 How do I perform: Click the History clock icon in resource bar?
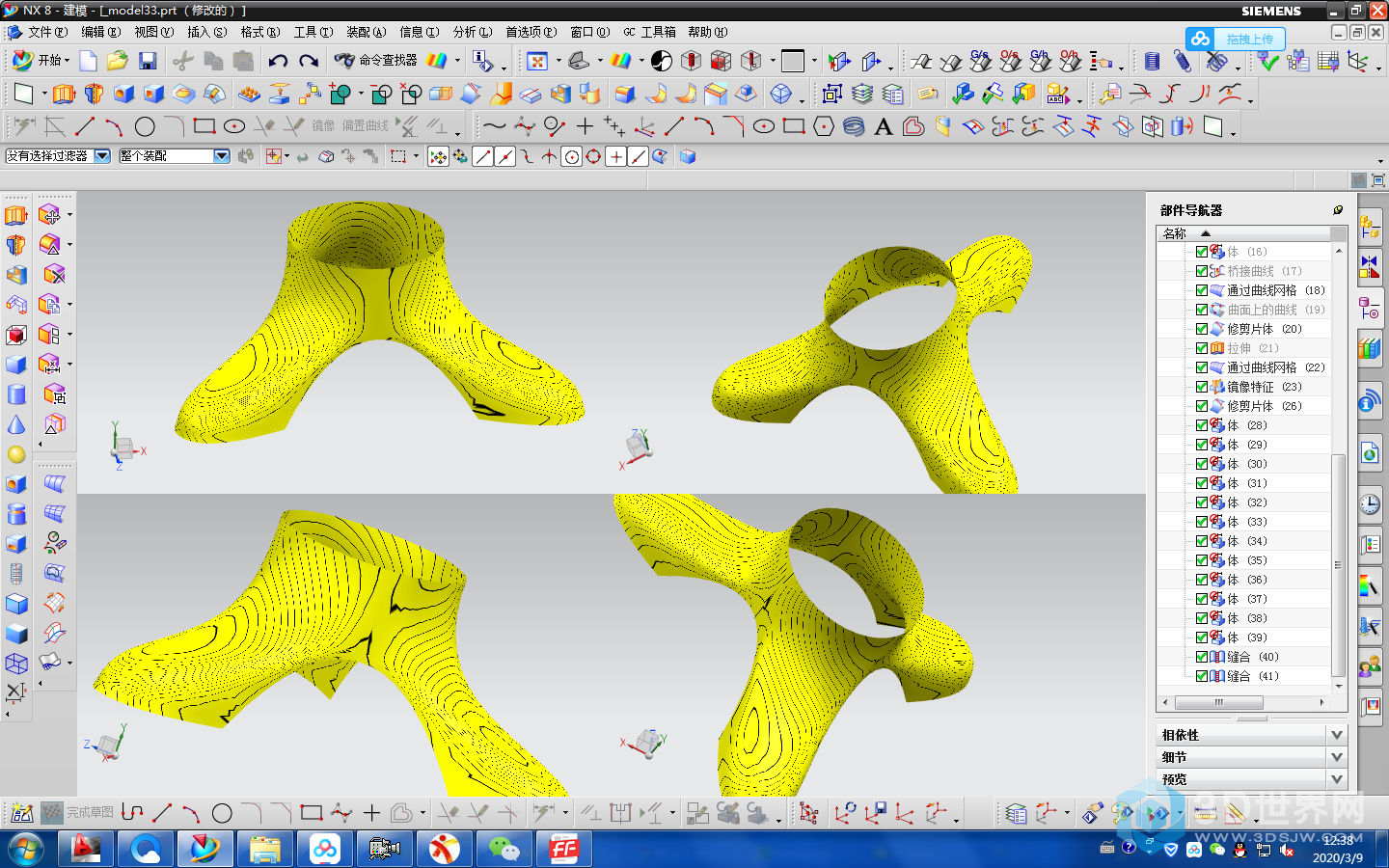point(1370,504)
